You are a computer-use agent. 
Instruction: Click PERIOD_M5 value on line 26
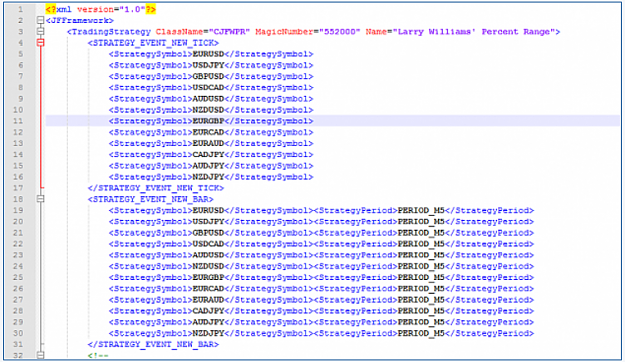click(x=421, y=288)
